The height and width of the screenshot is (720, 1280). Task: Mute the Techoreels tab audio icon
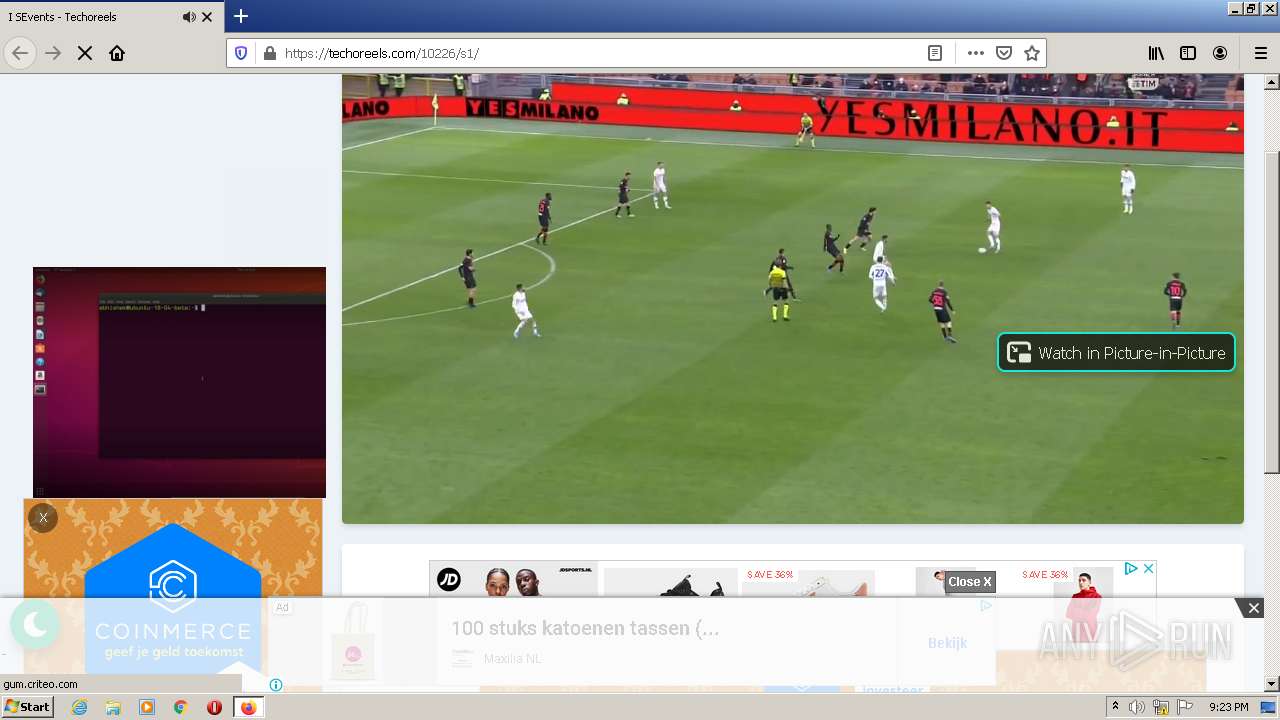pos(189,17)
